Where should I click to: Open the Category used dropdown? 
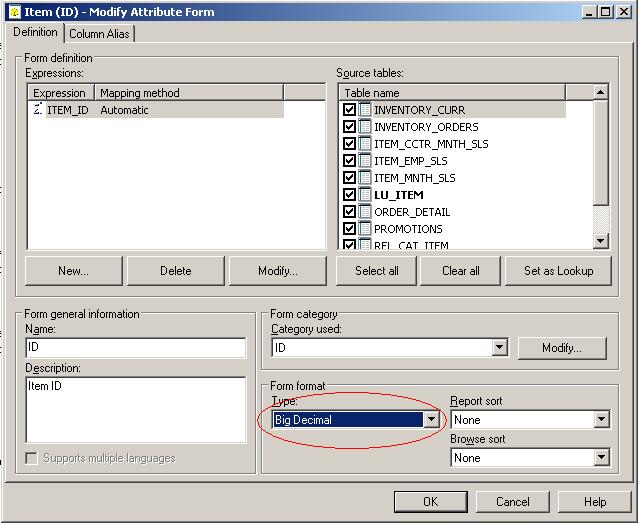(499, 348)
